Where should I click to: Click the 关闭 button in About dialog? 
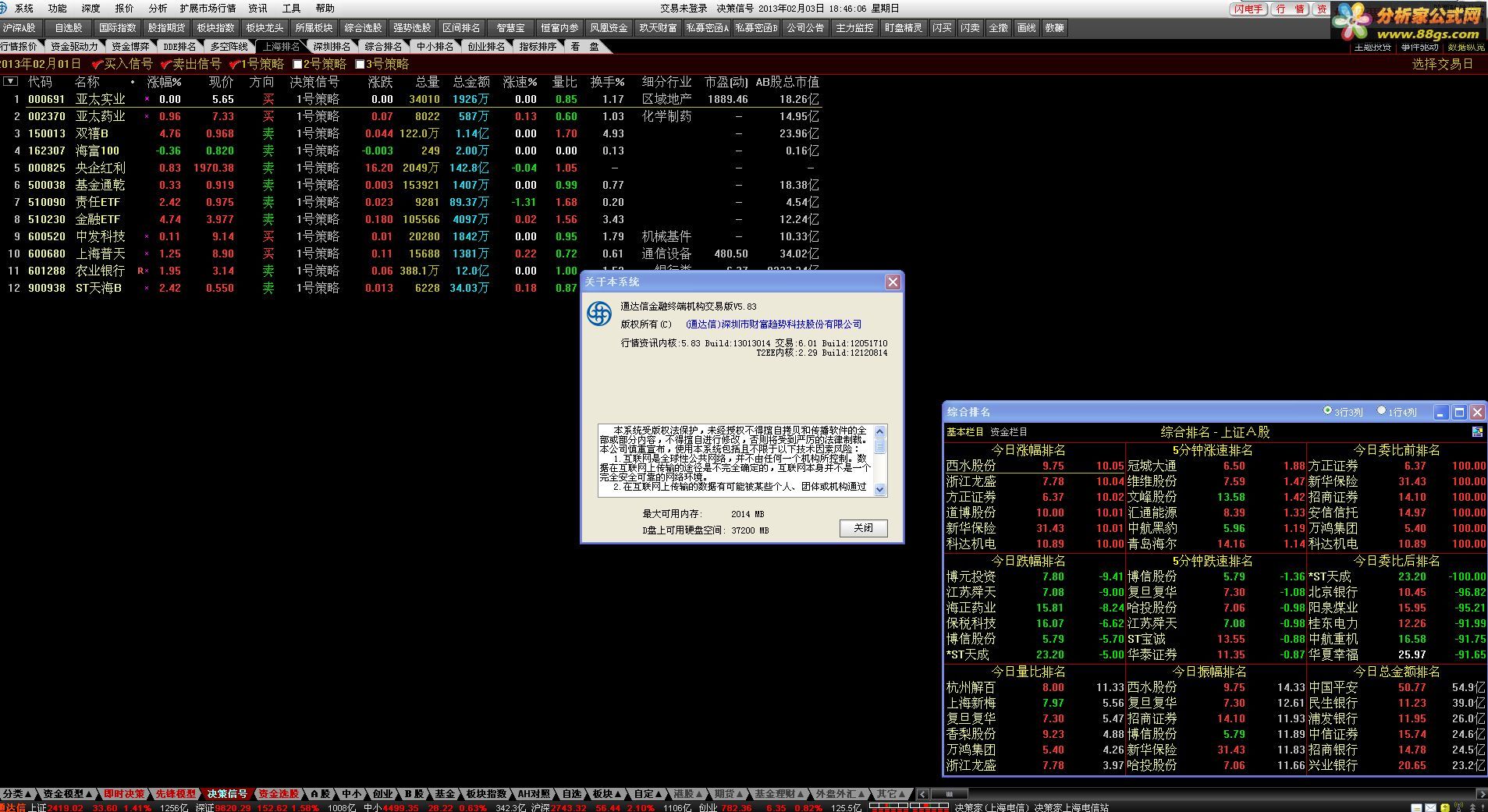click(x=863, y=528)
